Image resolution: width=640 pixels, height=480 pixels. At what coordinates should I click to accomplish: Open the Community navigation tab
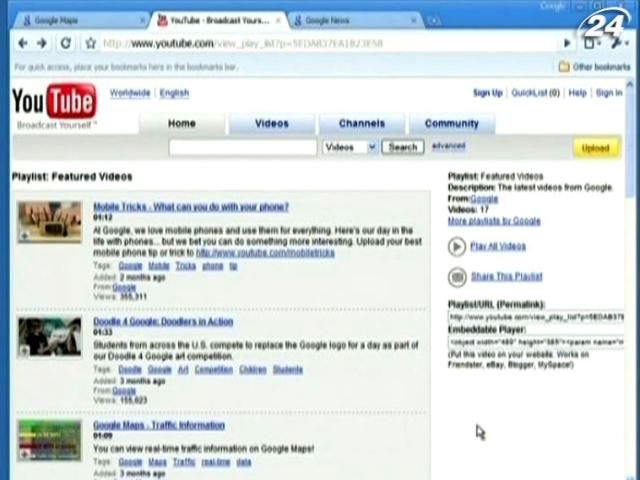(x=452, y=124)
